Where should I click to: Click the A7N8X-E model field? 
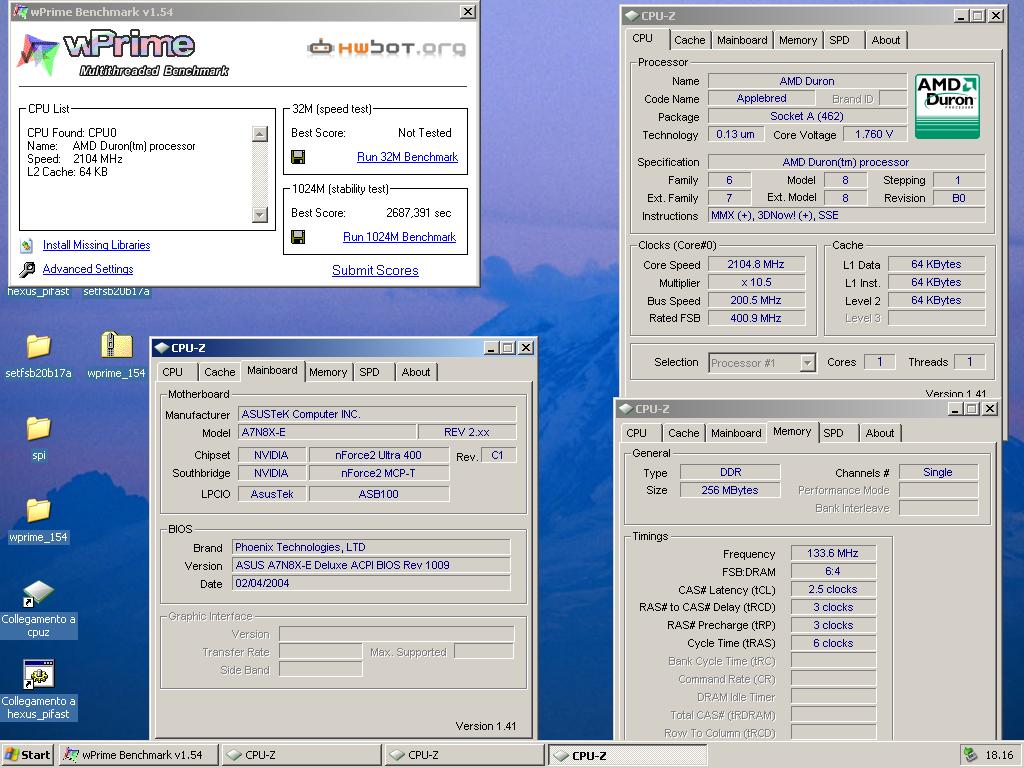(x=328, y=432)
